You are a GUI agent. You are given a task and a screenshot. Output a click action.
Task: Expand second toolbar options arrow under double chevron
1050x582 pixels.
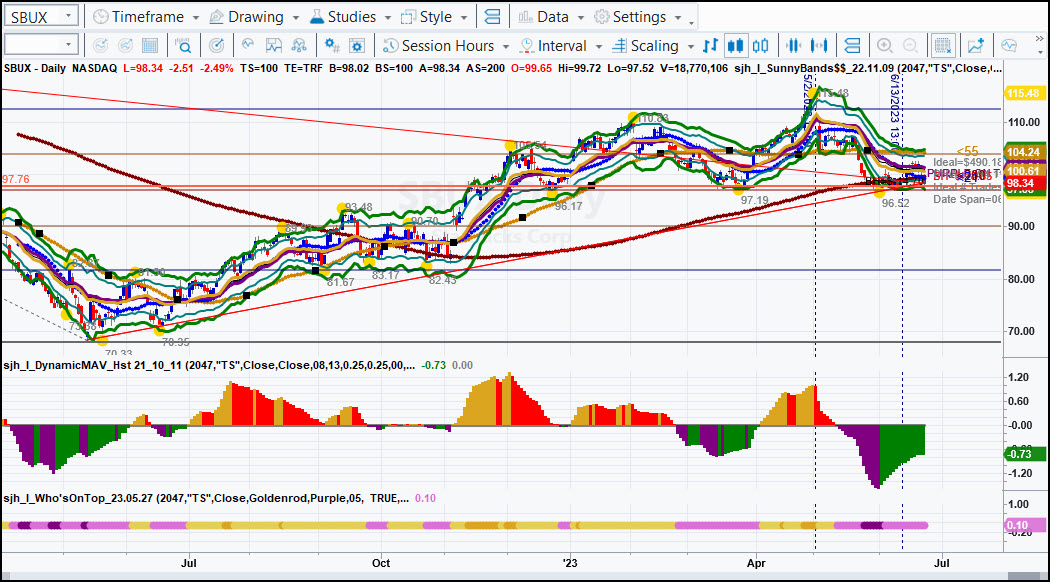tap(1039, 52)
